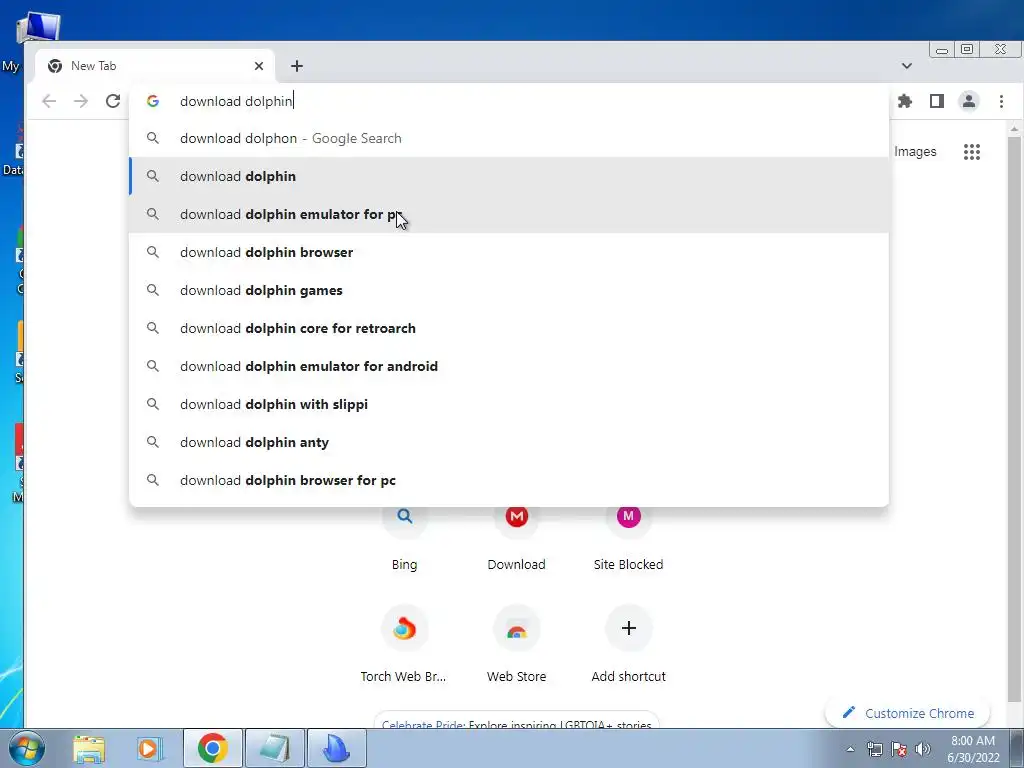Open the Windows Start menu
The height and width of the screenshot is (768, 1024).
(26, 748)
